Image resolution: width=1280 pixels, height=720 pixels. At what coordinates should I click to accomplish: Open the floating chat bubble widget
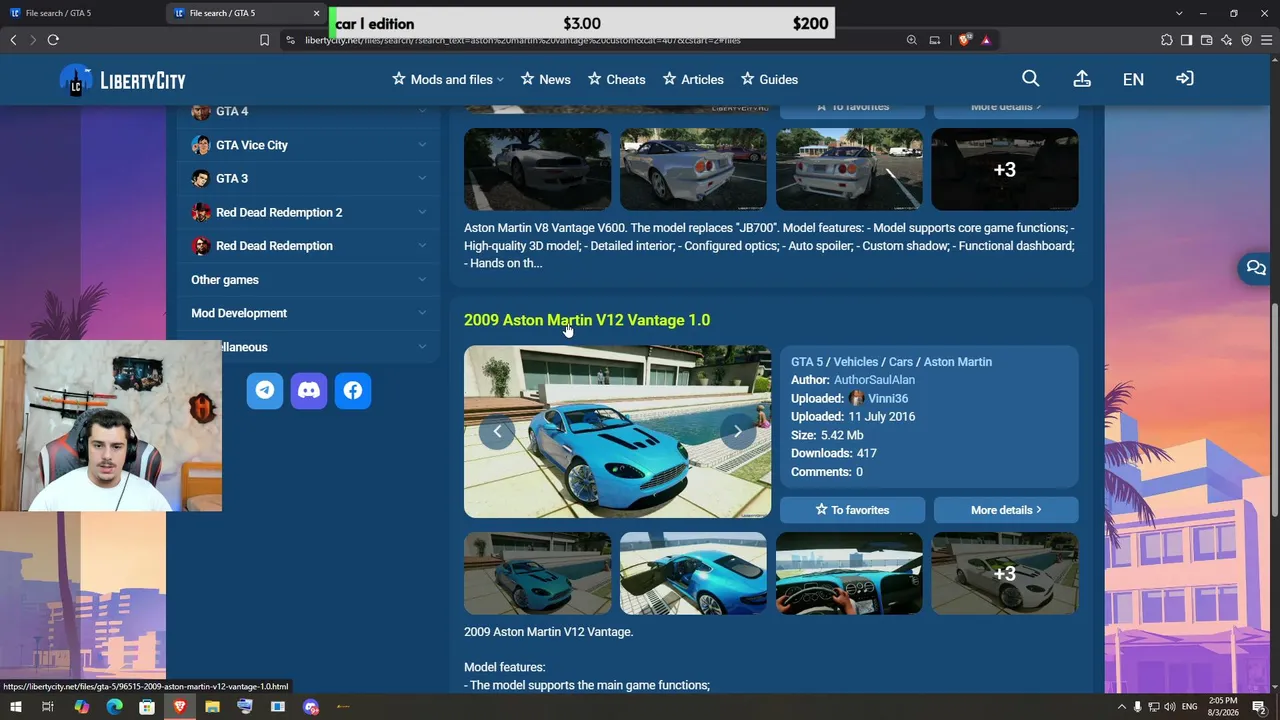[x=1256, y=268]
